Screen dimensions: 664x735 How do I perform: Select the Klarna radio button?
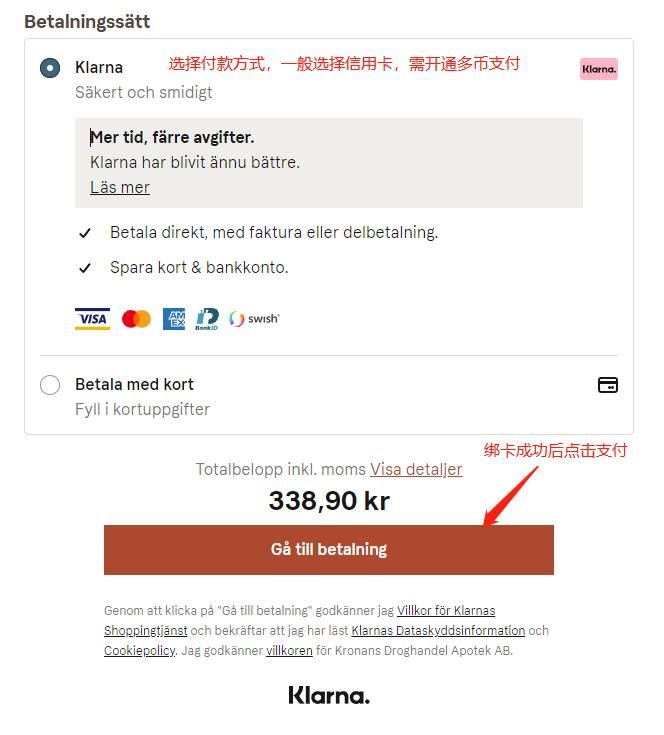tap(50, 68)
